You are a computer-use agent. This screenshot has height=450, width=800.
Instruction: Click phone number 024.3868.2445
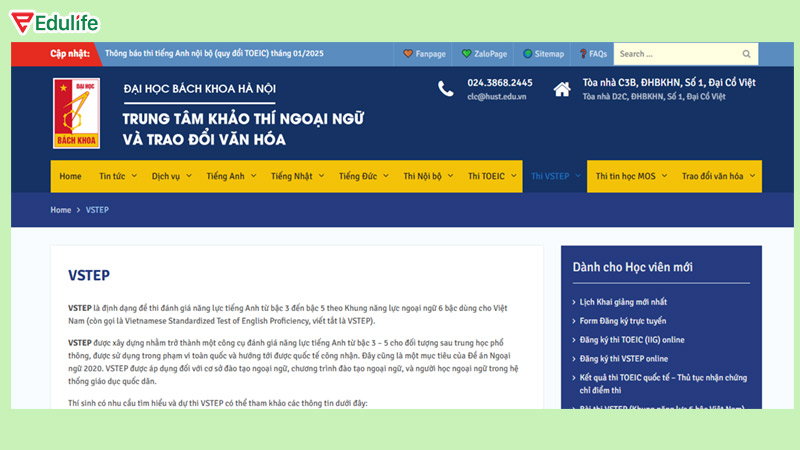[x=499, y=83]
